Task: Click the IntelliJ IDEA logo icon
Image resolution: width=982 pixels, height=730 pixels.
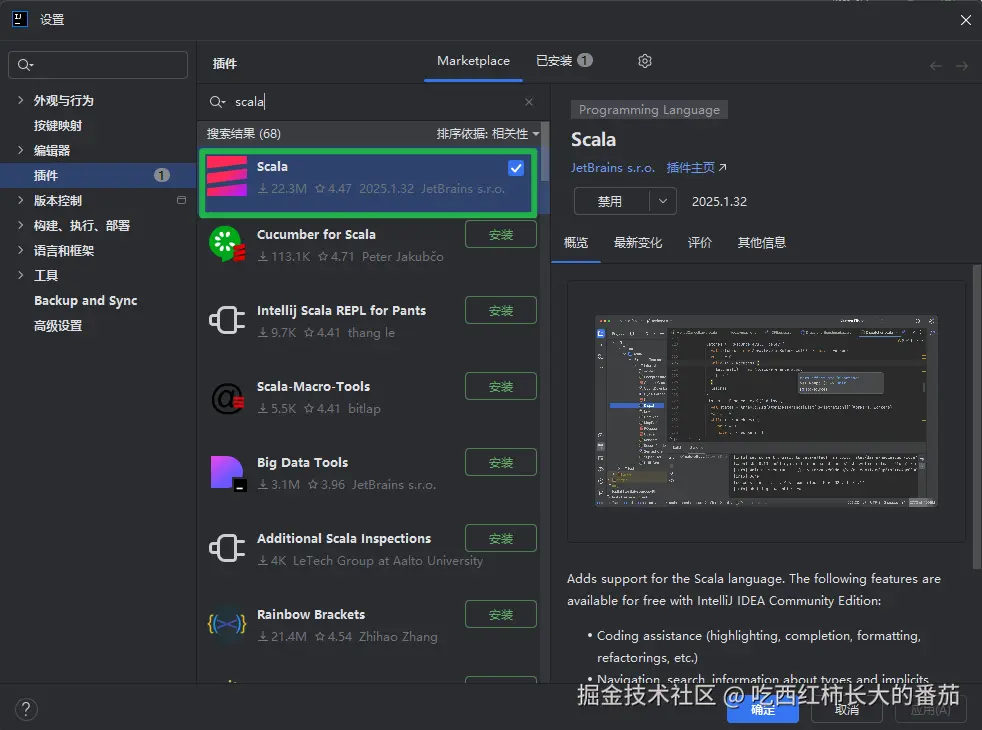Action: pos(20,19)
